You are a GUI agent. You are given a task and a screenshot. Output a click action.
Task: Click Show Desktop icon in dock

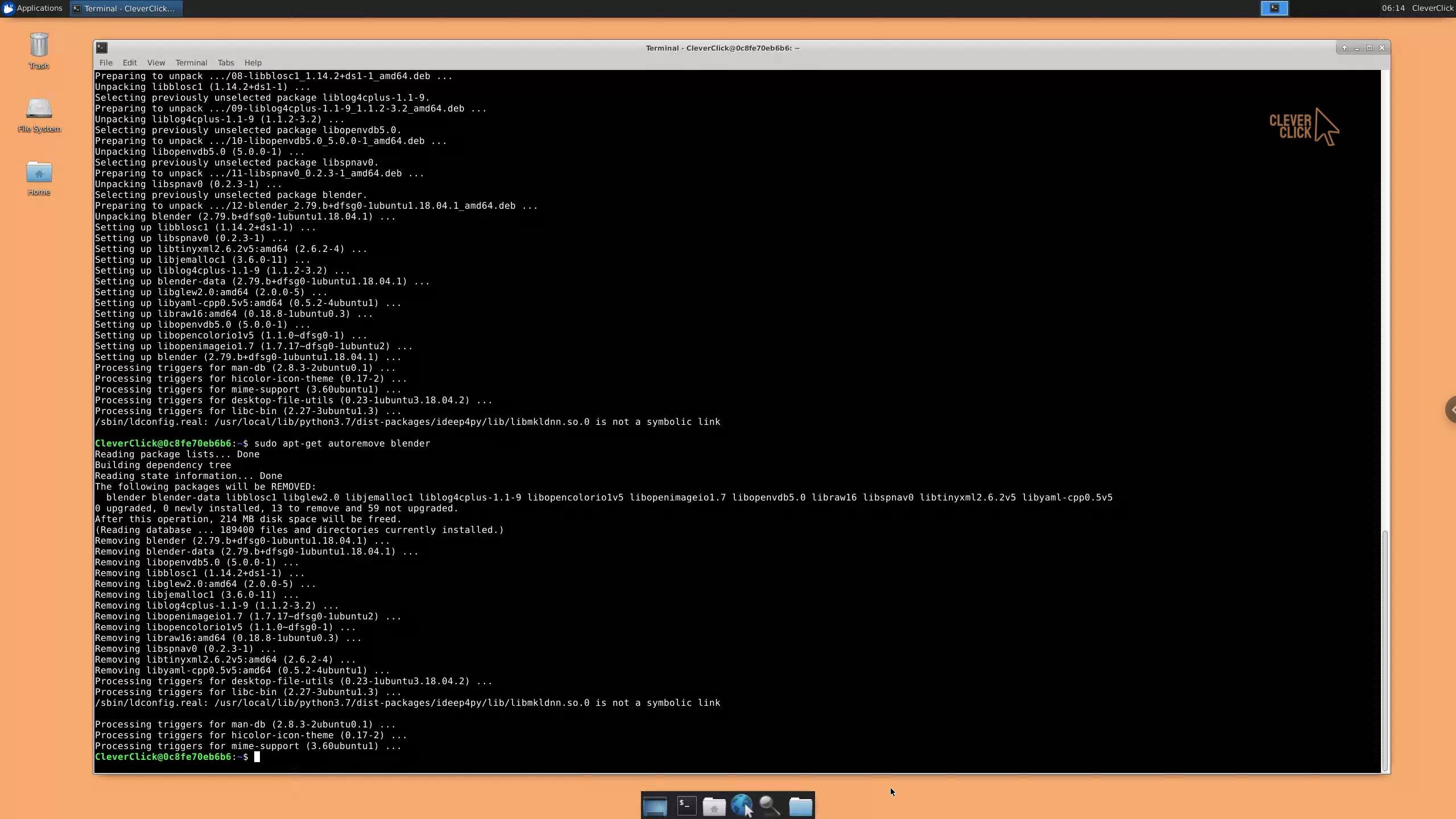655,806
